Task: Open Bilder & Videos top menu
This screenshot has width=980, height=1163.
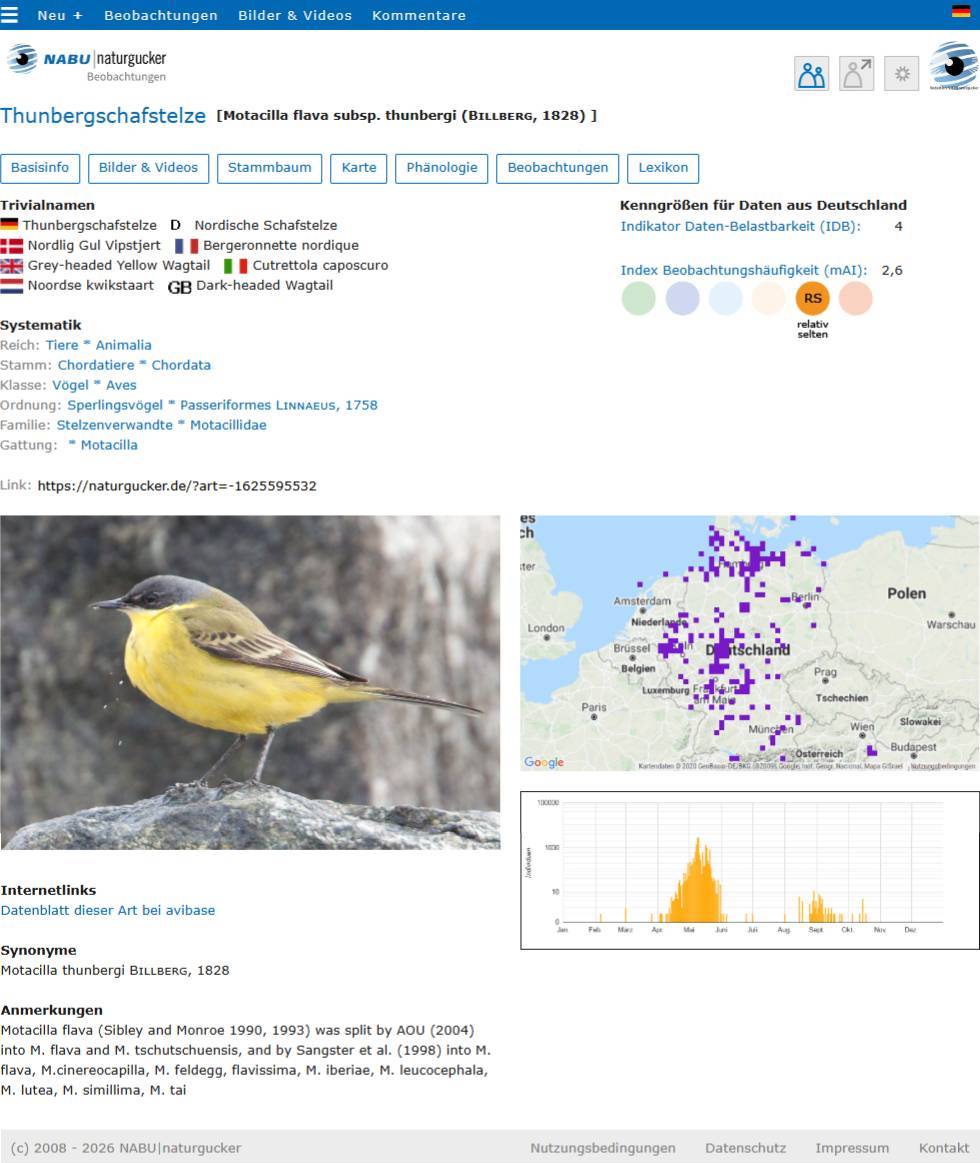Action: [x=295, y=16]
